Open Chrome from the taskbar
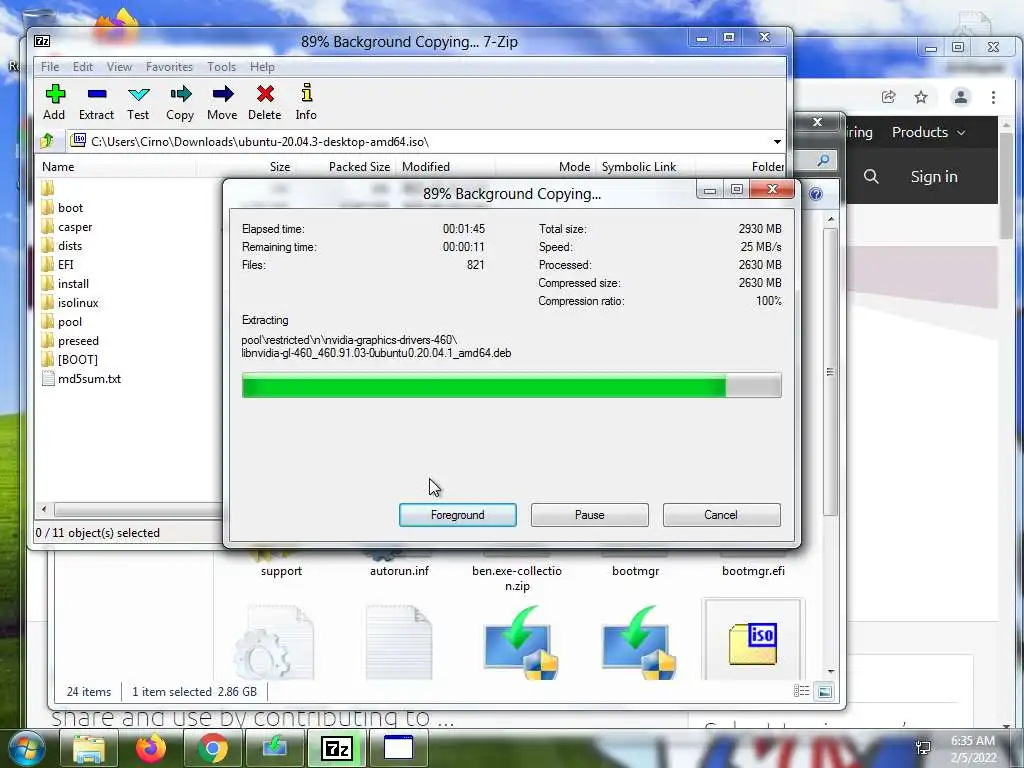This screenshot has width=1024, height=768. (x=213, y=748)
